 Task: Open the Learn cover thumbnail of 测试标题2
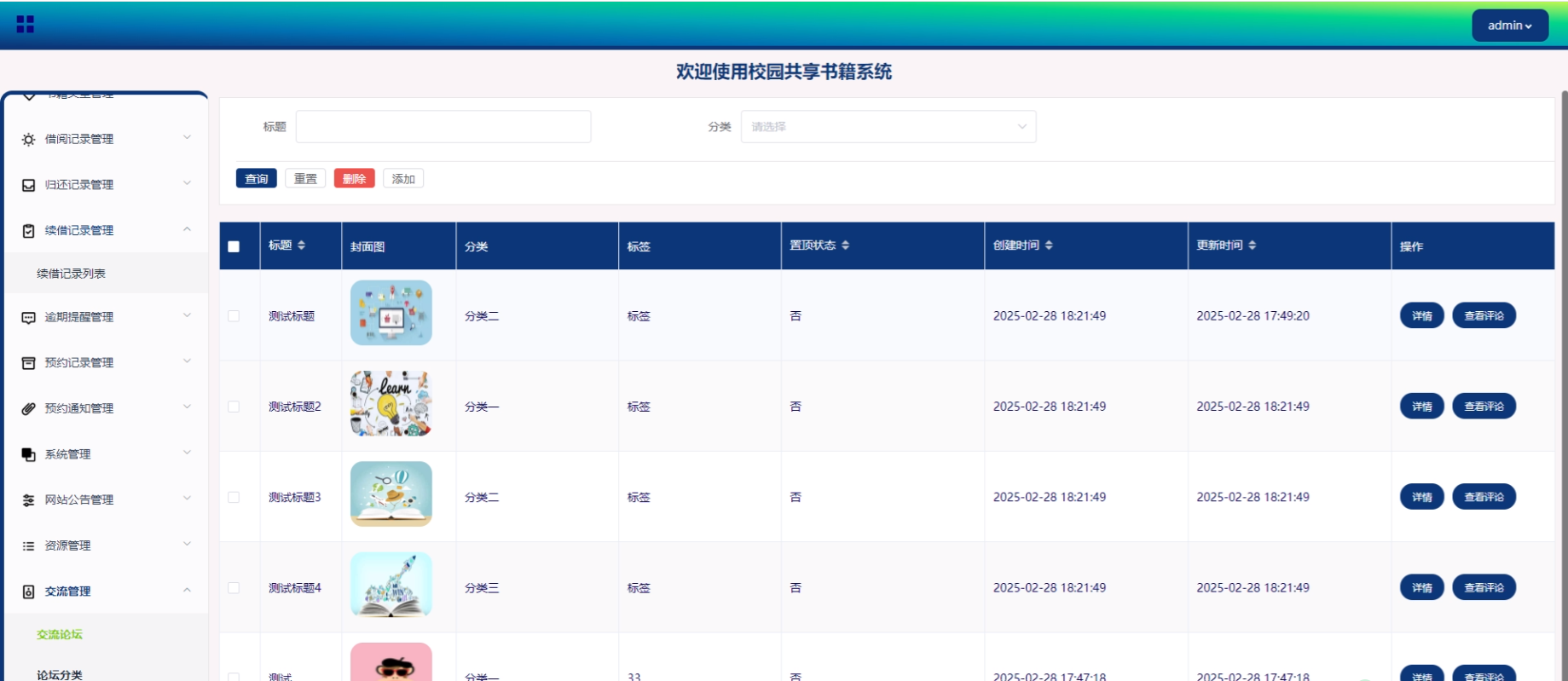tap(391, 404)
